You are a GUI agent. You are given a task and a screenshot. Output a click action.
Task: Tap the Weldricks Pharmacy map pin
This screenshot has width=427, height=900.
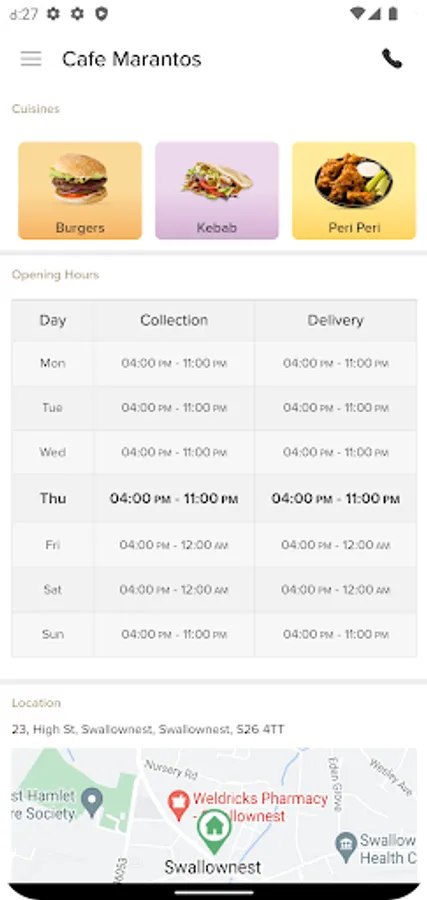(178, 805)
